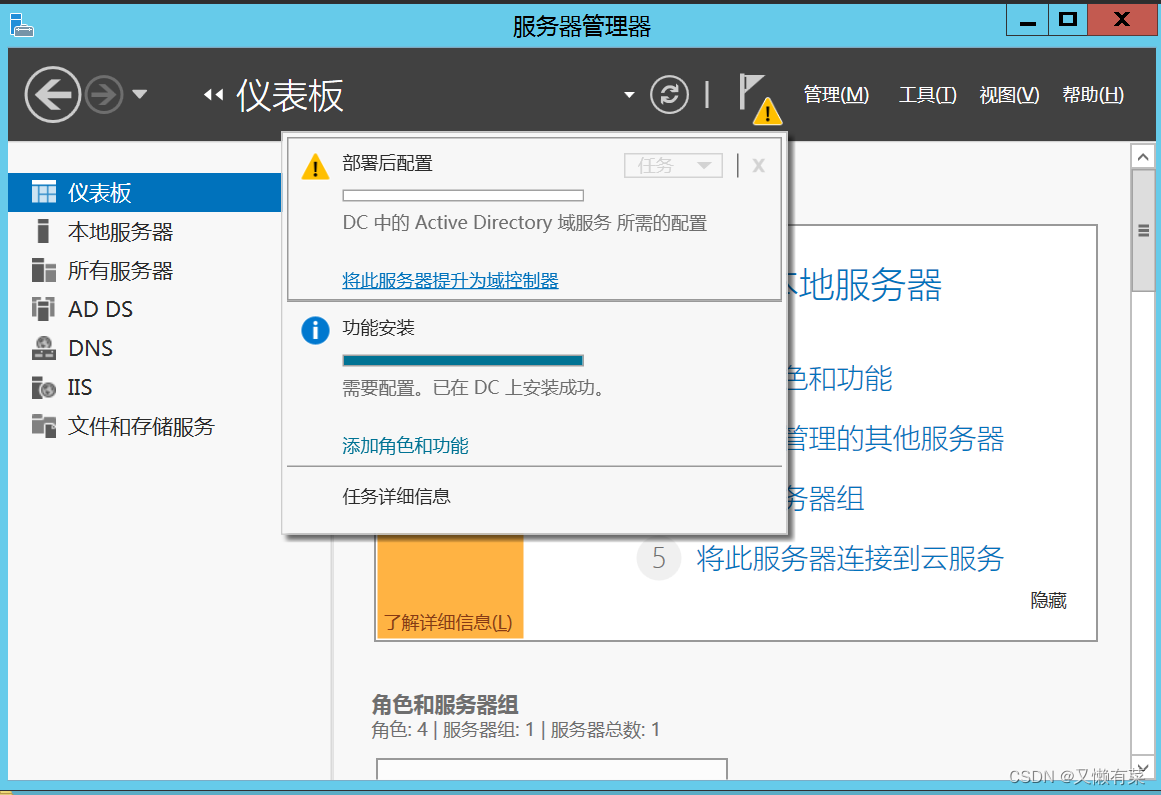
Task: Click the notifications flag with warning
Action: (x=758, y=98)
